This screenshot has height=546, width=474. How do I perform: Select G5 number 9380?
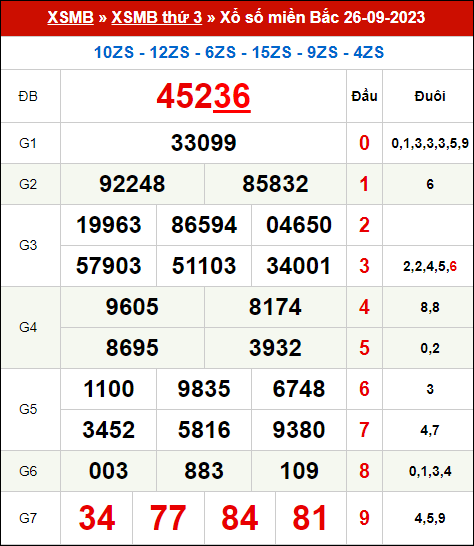298,429
